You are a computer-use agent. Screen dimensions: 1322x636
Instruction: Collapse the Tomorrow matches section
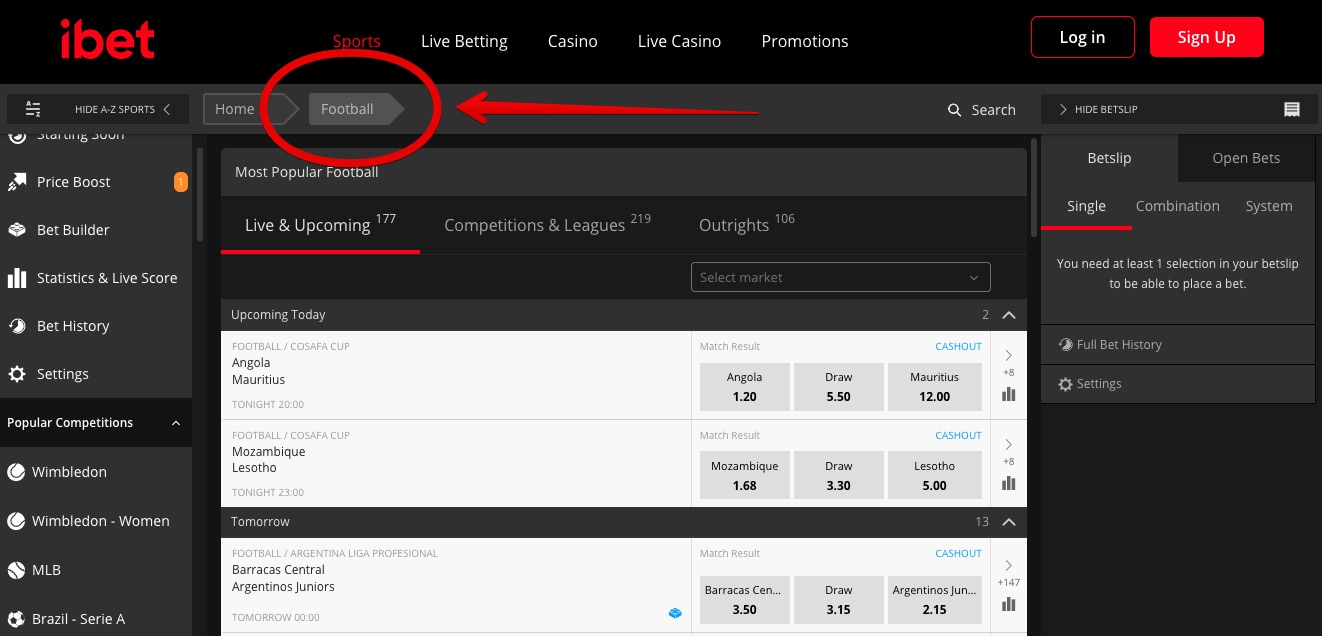coord(1008,522)
